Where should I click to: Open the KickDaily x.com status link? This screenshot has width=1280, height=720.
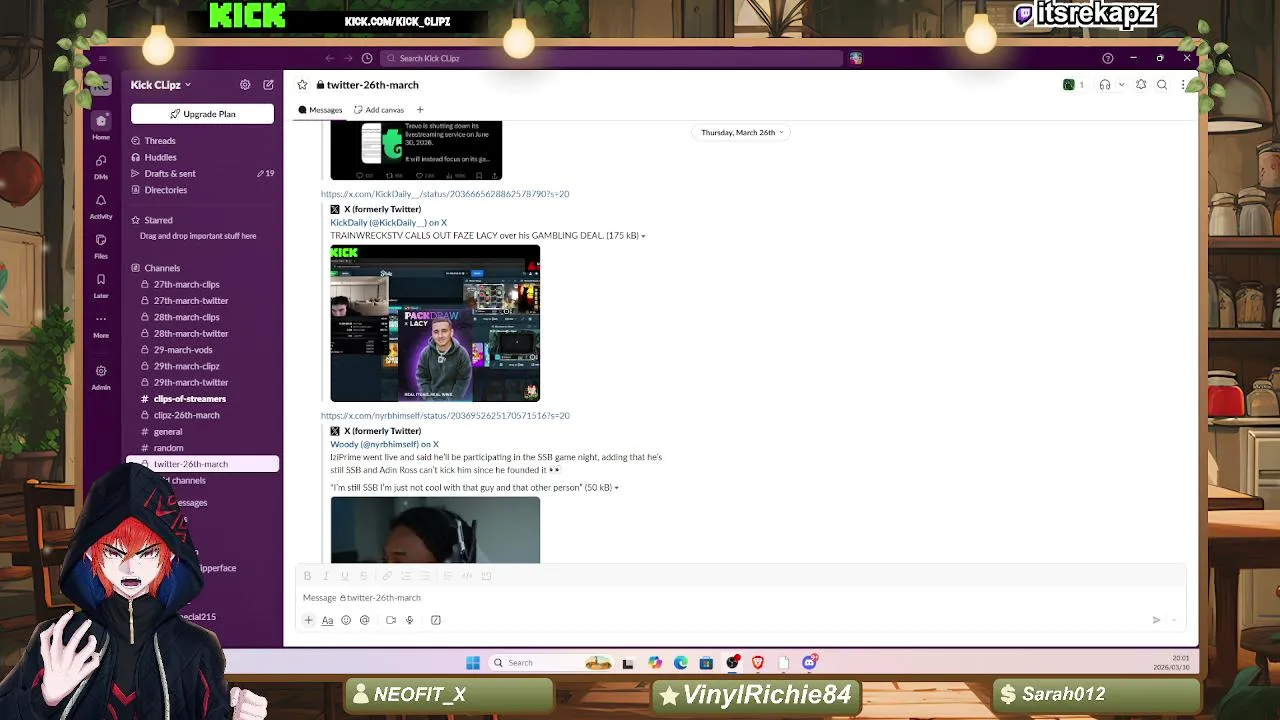coord(445,194)
